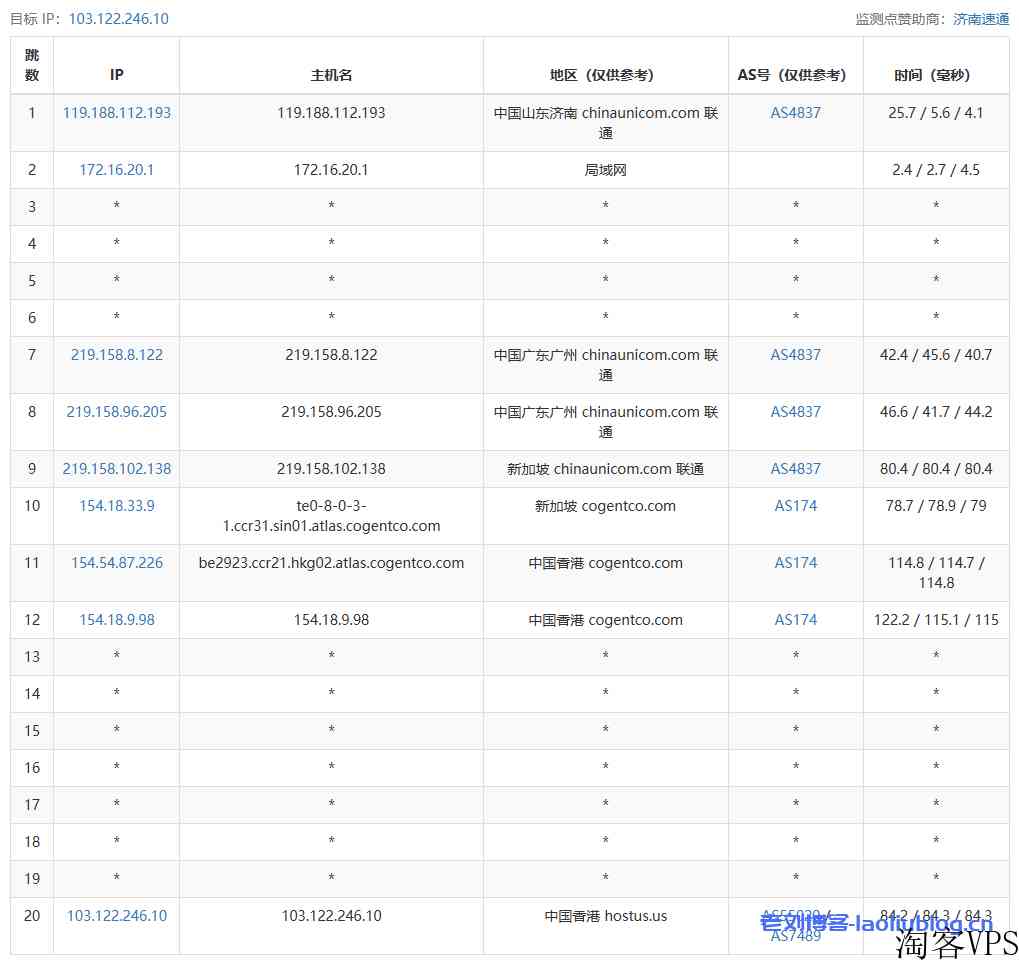Screen dimensions: 1019x961
Task: Select IP link 219.158.102.138 in hop 9
Action: point(117,469)
